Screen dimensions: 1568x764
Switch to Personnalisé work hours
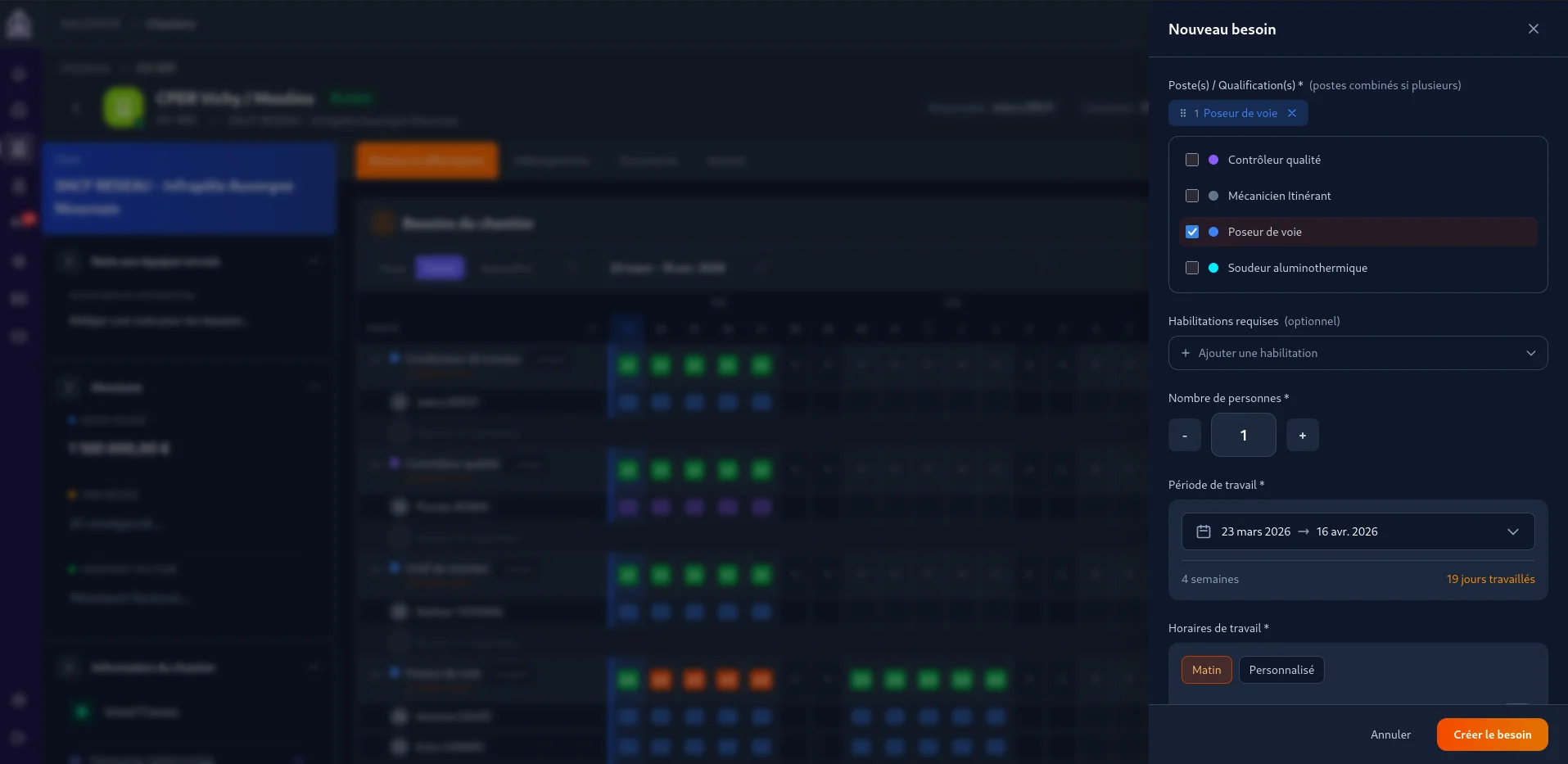pos(1281,670)
